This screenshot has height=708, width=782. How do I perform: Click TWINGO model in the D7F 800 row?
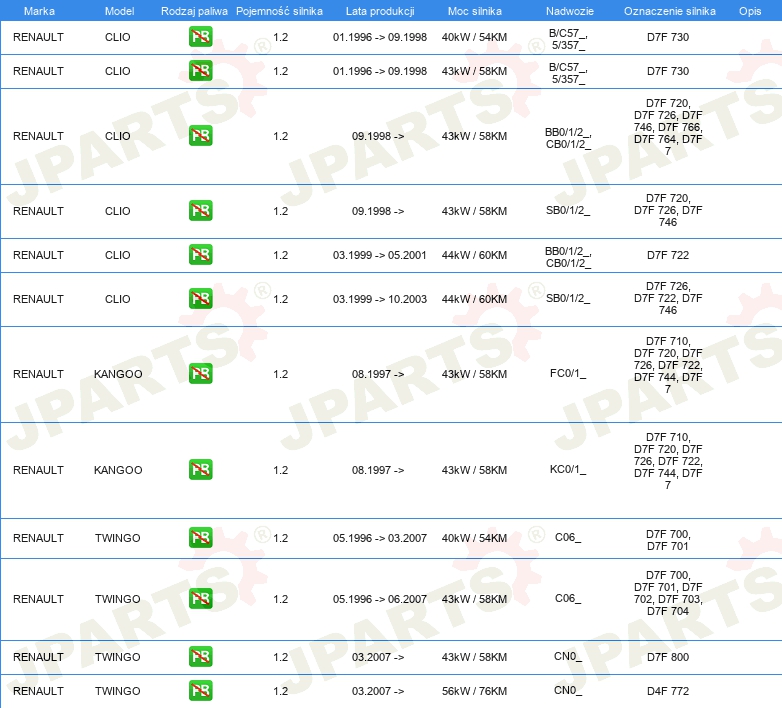118,657
